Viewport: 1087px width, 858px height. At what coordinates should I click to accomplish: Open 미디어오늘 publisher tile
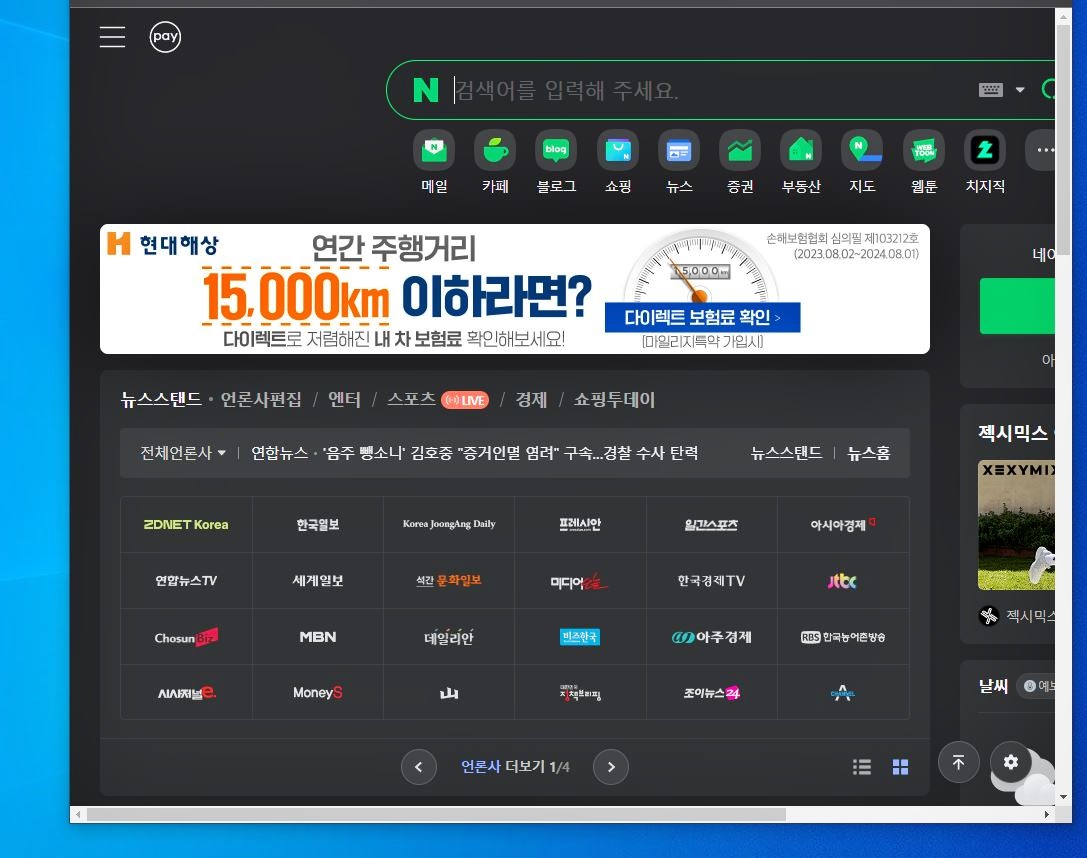580,581
